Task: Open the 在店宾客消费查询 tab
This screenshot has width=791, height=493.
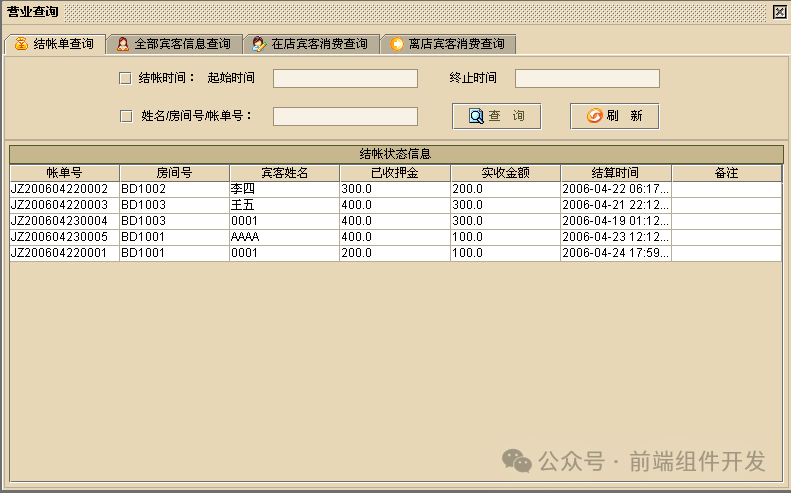Action: [x=312, y=44]
